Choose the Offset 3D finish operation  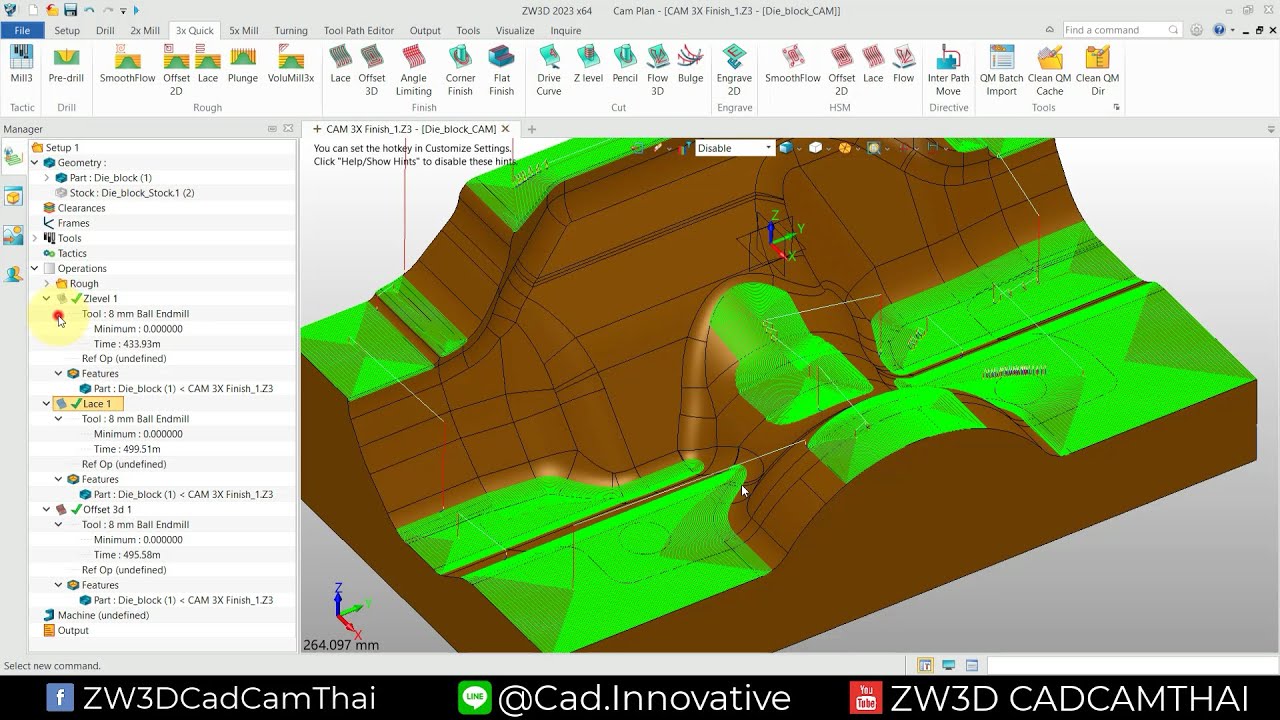(x=372, y=70)
